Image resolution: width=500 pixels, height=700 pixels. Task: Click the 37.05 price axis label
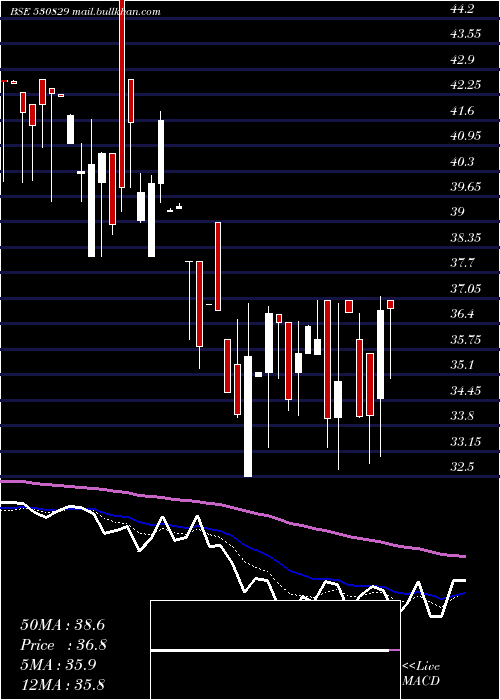466,289
